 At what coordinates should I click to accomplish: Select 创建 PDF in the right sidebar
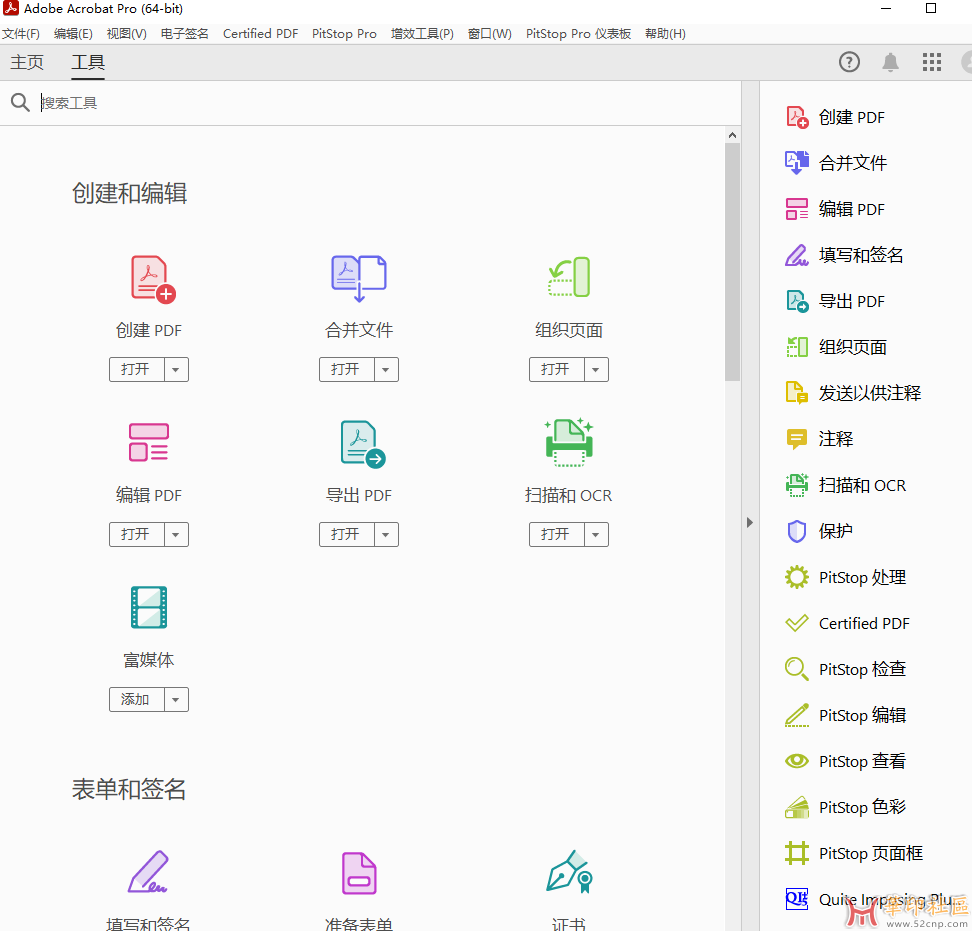pos(836,117)
